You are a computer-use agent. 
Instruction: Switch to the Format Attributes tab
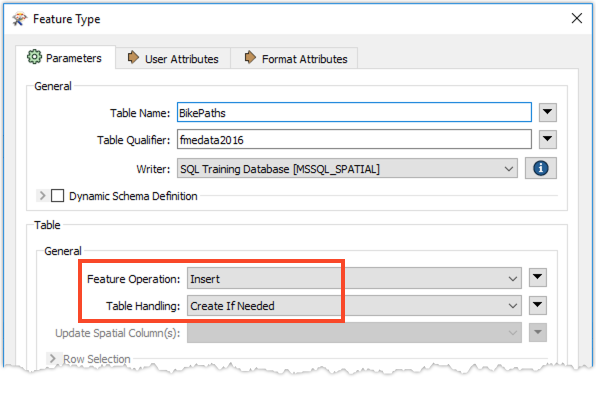(294, 58)
